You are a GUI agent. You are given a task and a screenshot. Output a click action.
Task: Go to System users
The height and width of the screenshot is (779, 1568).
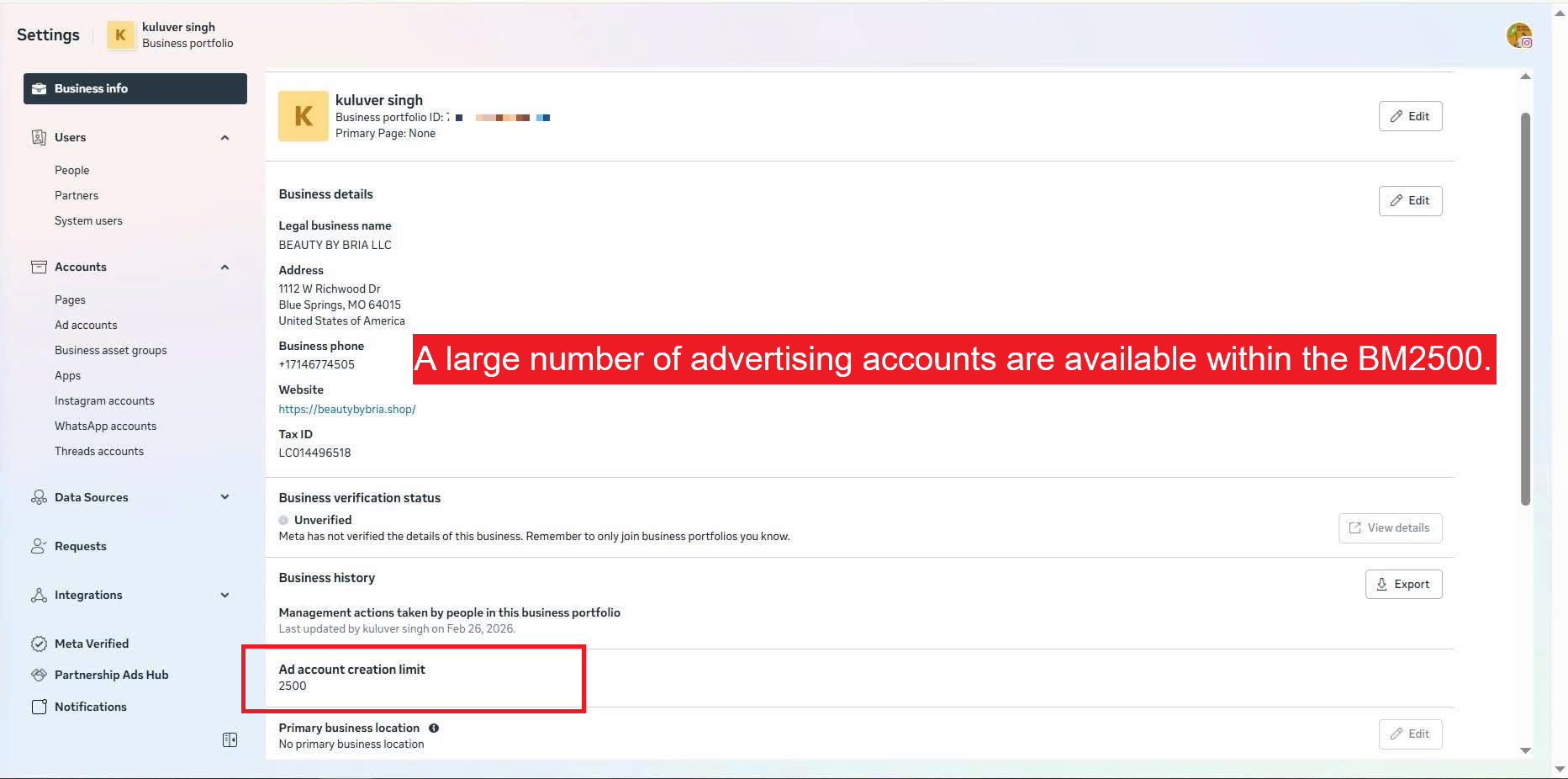pos(88,220)
